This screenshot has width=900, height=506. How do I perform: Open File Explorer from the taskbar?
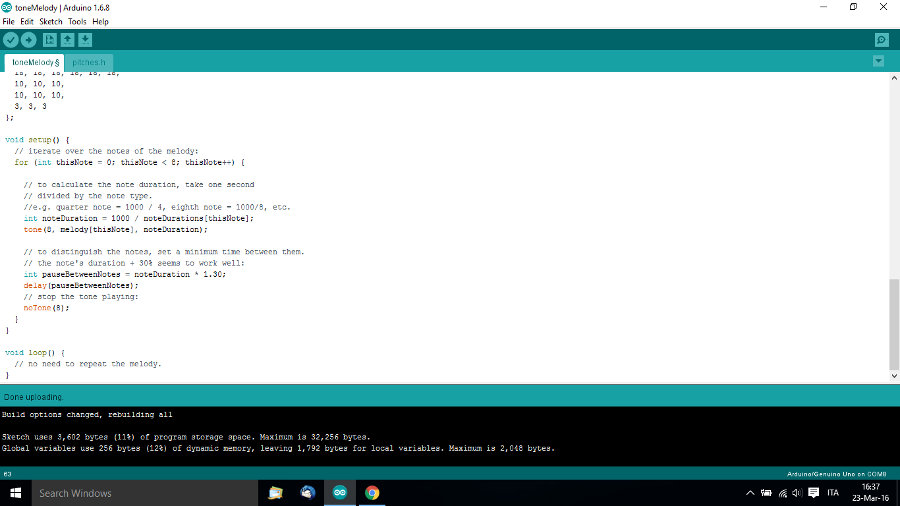pos(276,493)
